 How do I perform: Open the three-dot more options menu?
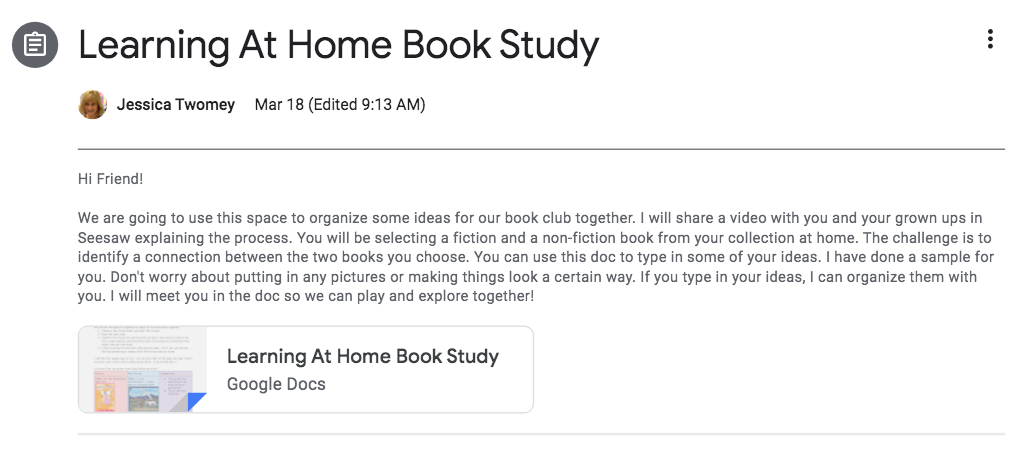point(989,39)
